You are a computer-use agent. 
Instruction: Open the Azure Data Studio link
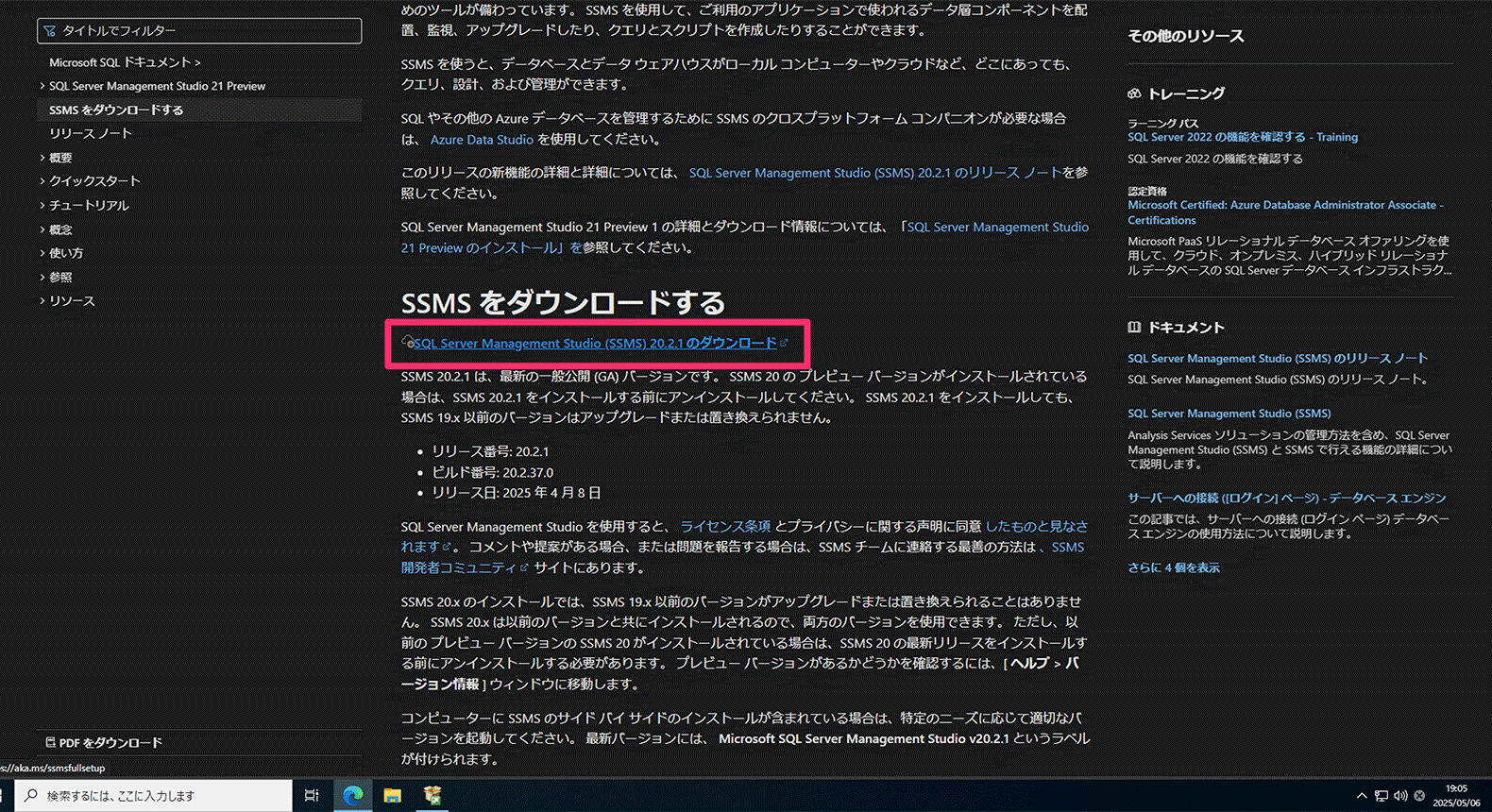pos(482,139)
